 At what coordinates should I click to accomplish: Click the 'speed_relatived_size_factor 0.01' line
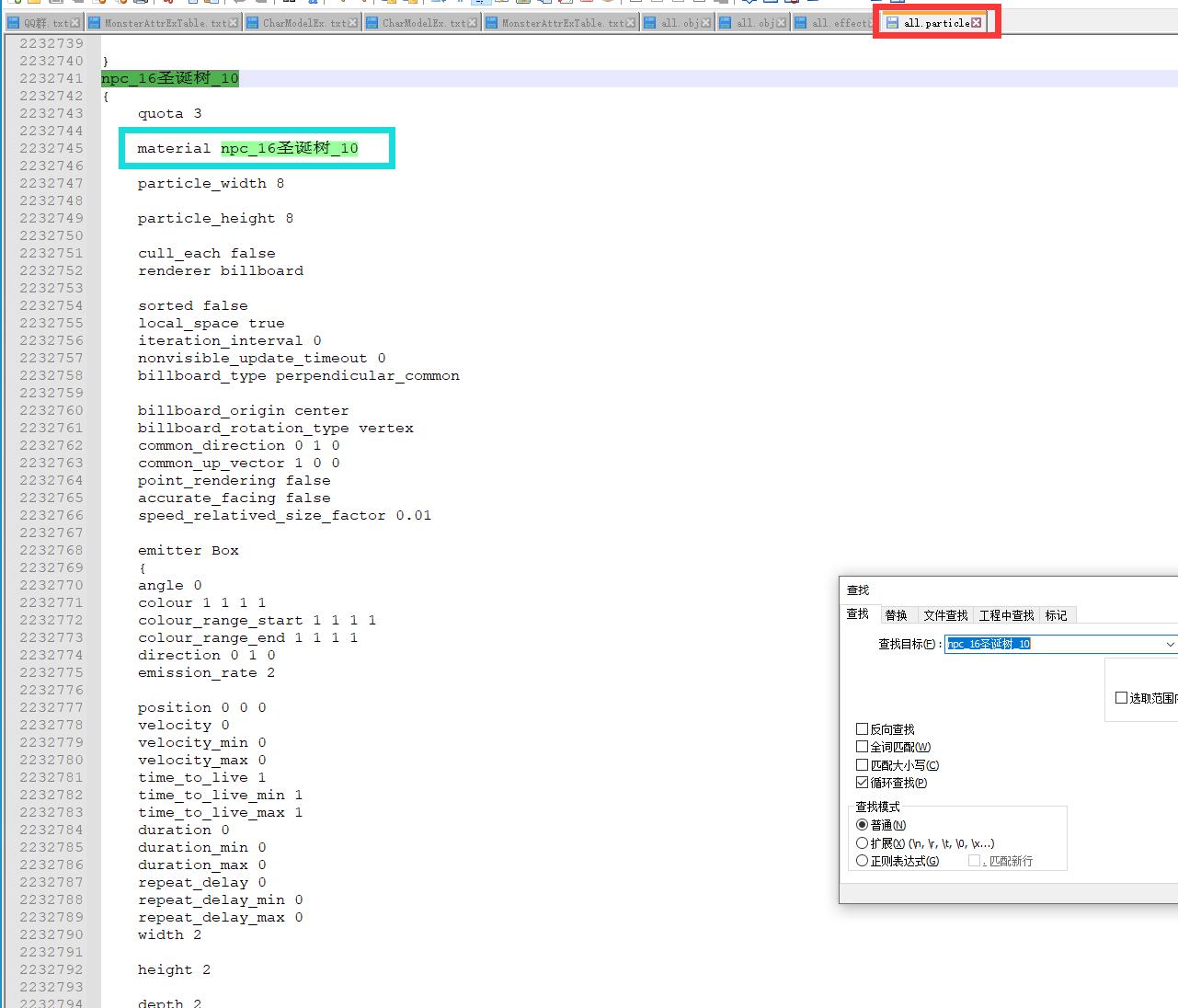tap(285, 515)
